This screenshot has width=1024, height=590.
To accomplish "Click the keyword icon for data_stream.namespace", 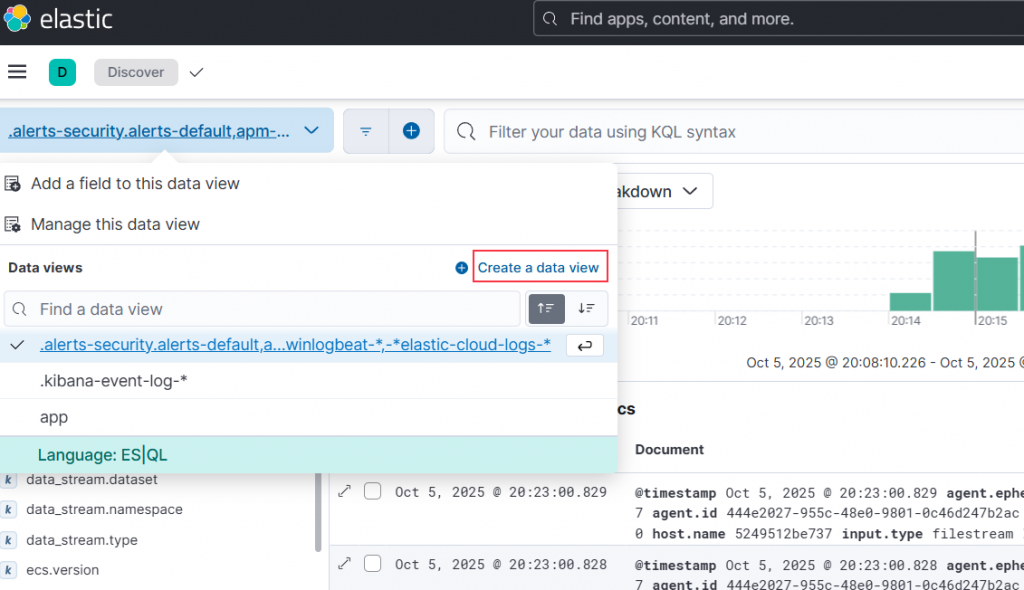I will pyautogui.click(x=8, y=510).
